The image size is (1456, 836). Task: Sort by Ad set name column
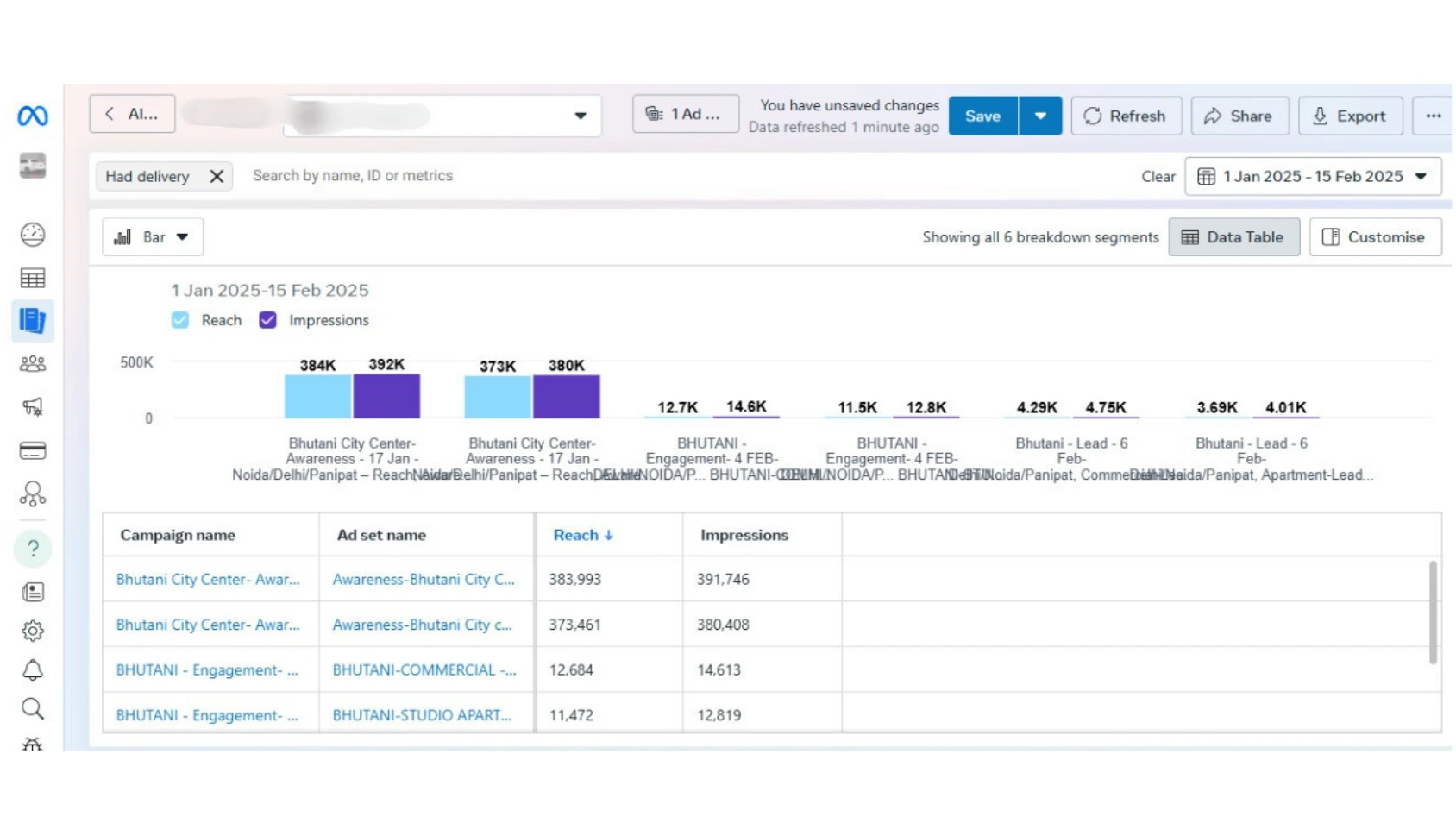point(381,535)
